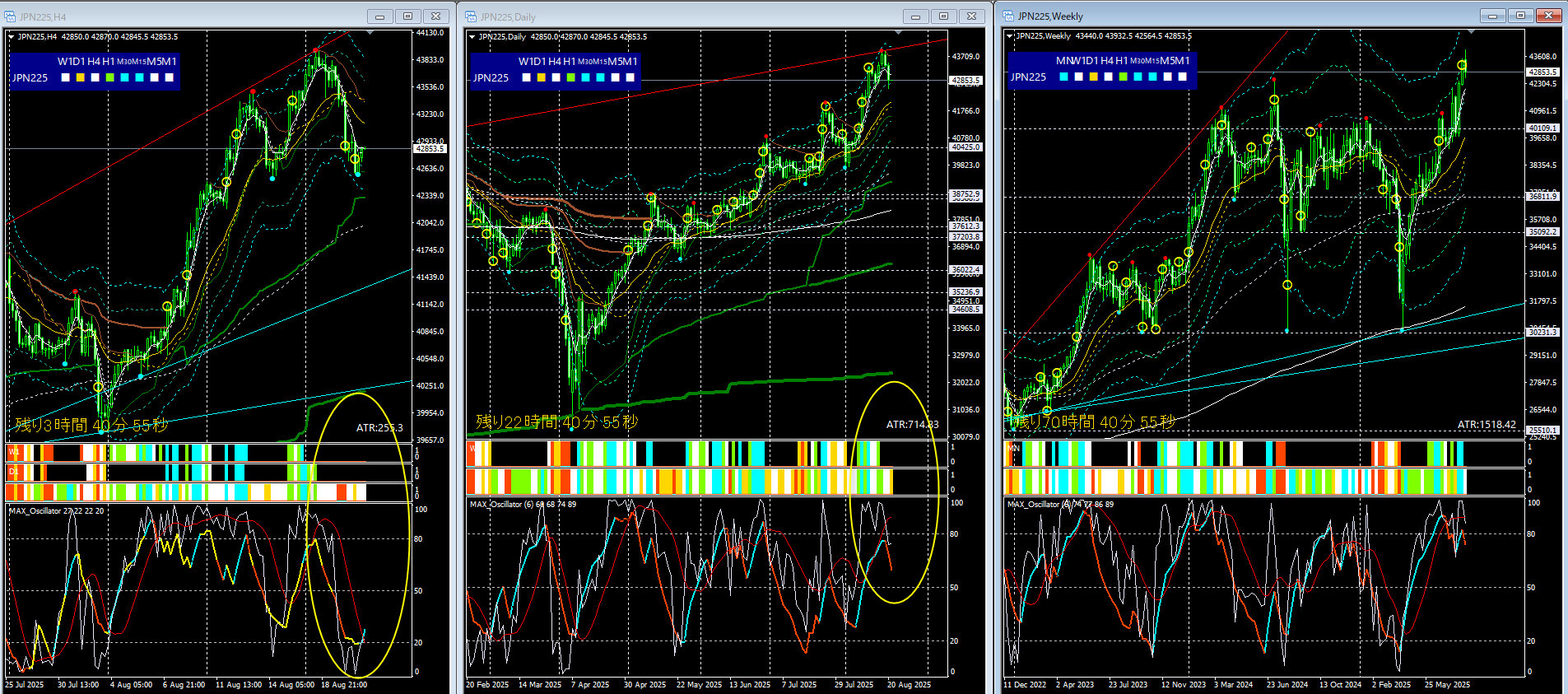Click the JPN225,Daily window title text
This screenshot has width=1568, height=694.
(x=508, y=17)
